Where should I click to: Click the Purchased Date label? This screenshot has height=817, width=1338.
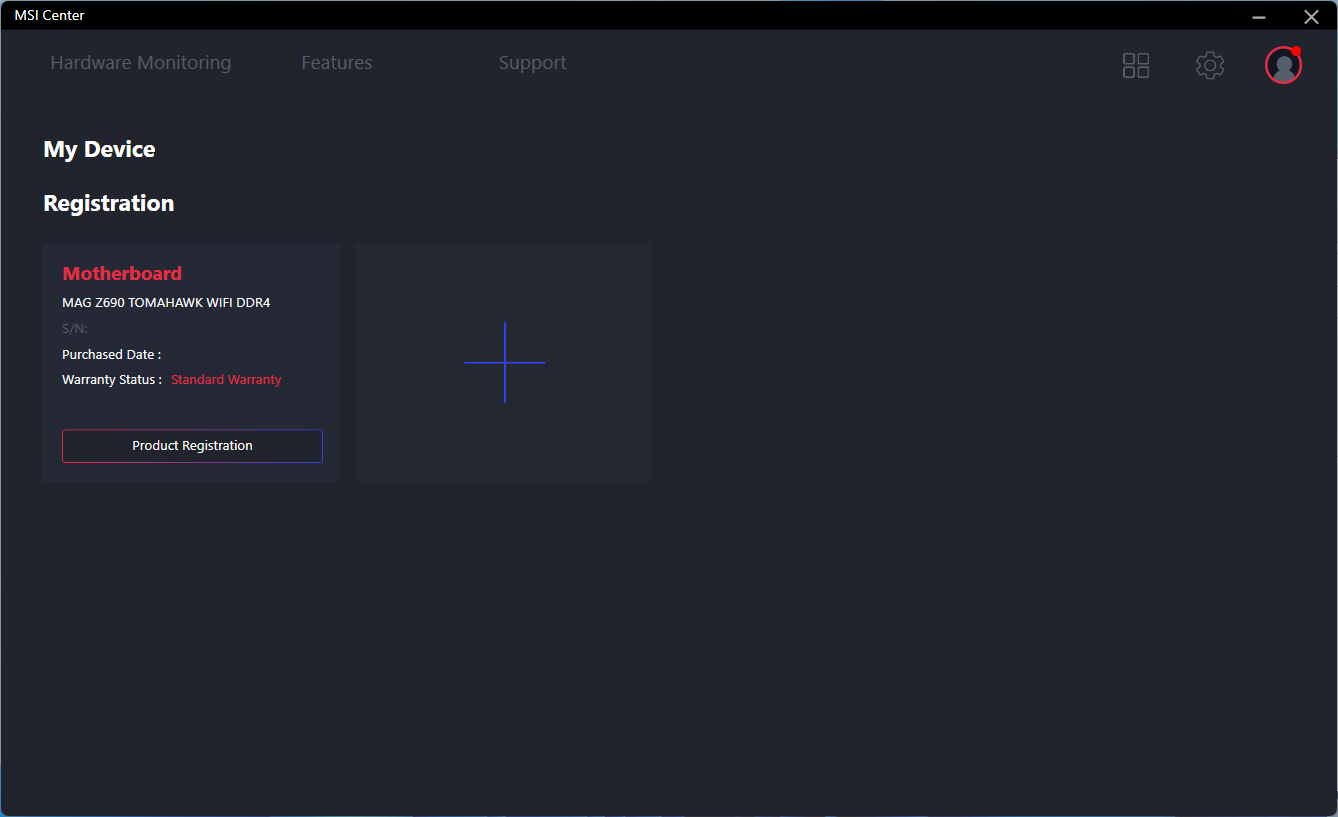pos(111,355)
